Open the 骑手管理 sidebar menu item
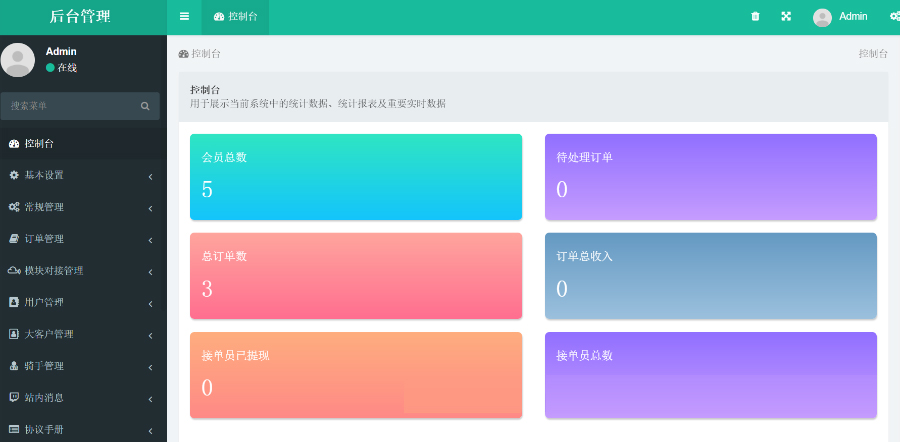This screenshot has width=900, height=442. click(x=44, y=366)
